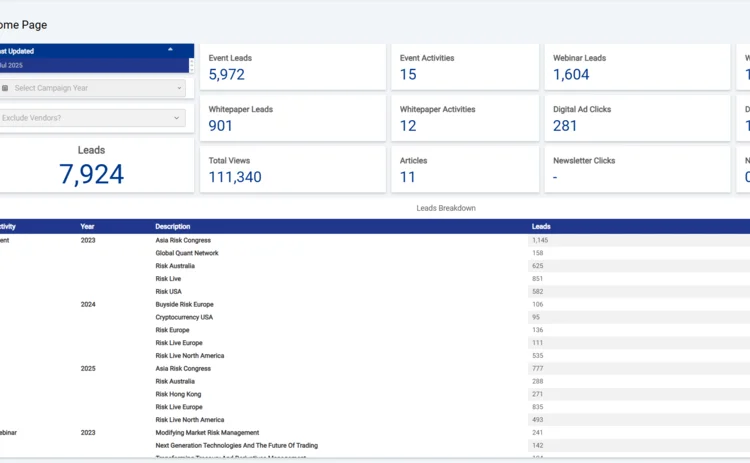
Task: Select the Total Views 111,340 card
Action: point(292,169)
